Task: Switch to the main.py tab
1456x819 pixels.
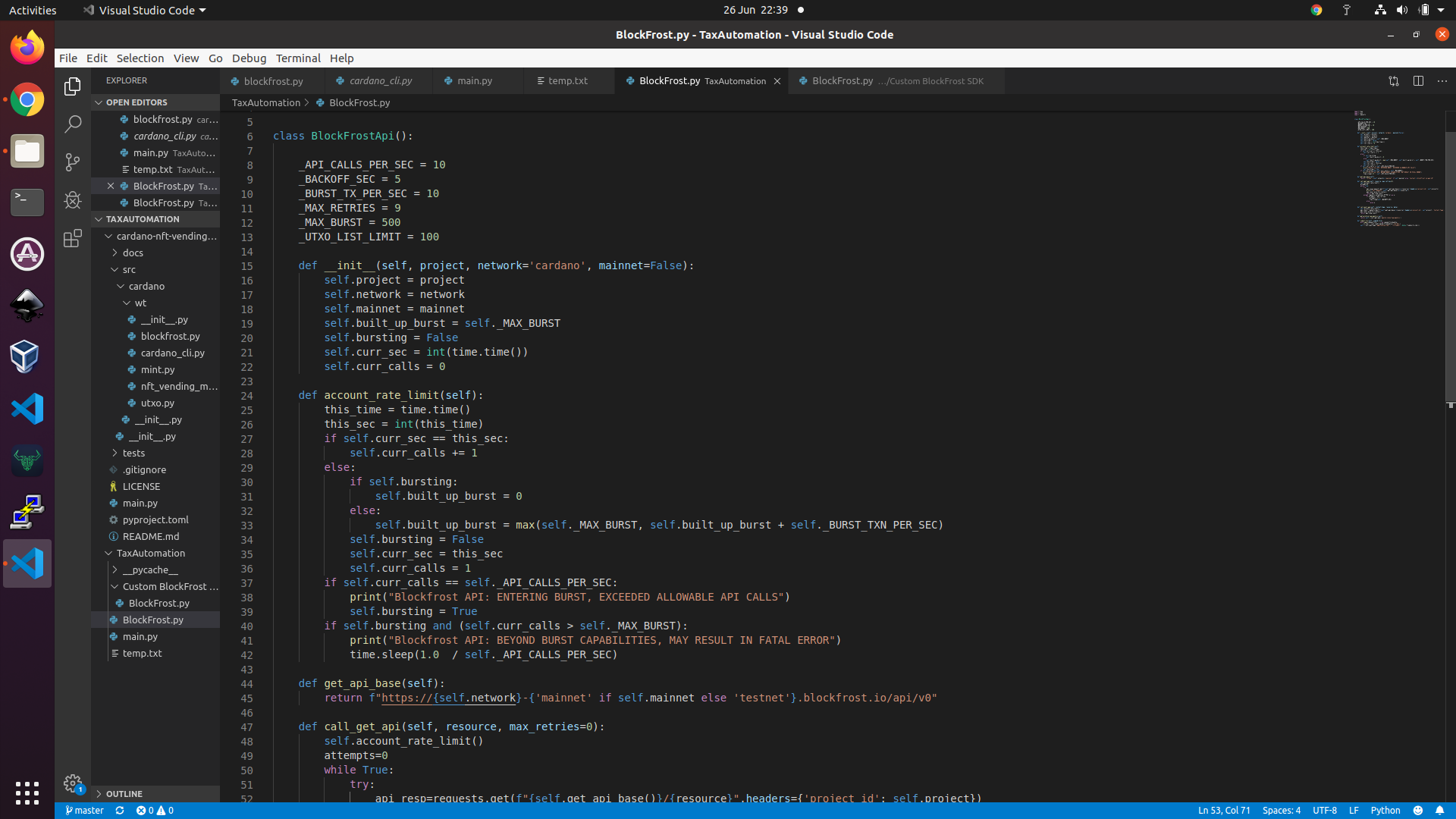Action: (x=478, y=81)
